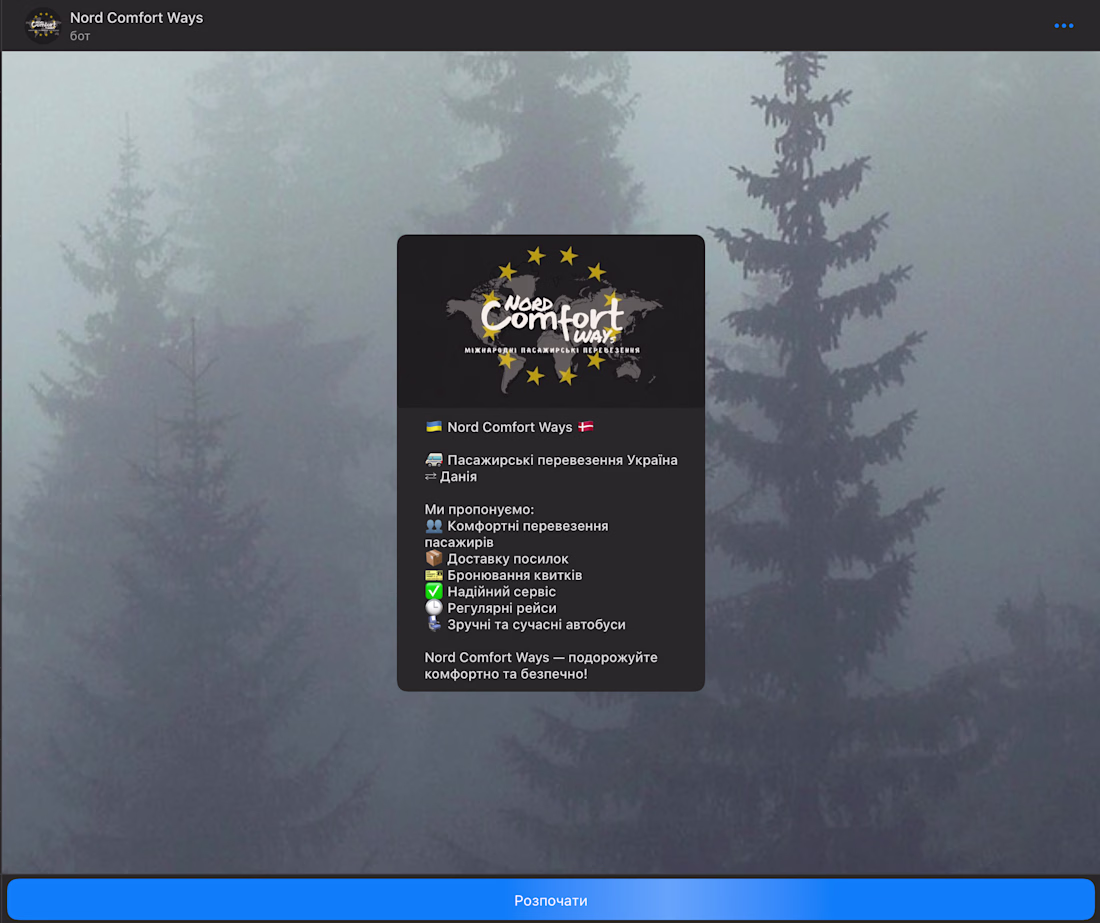Click the package box emoji
Viewport: 1100px width, 923px height.
[x=434, y=558]
